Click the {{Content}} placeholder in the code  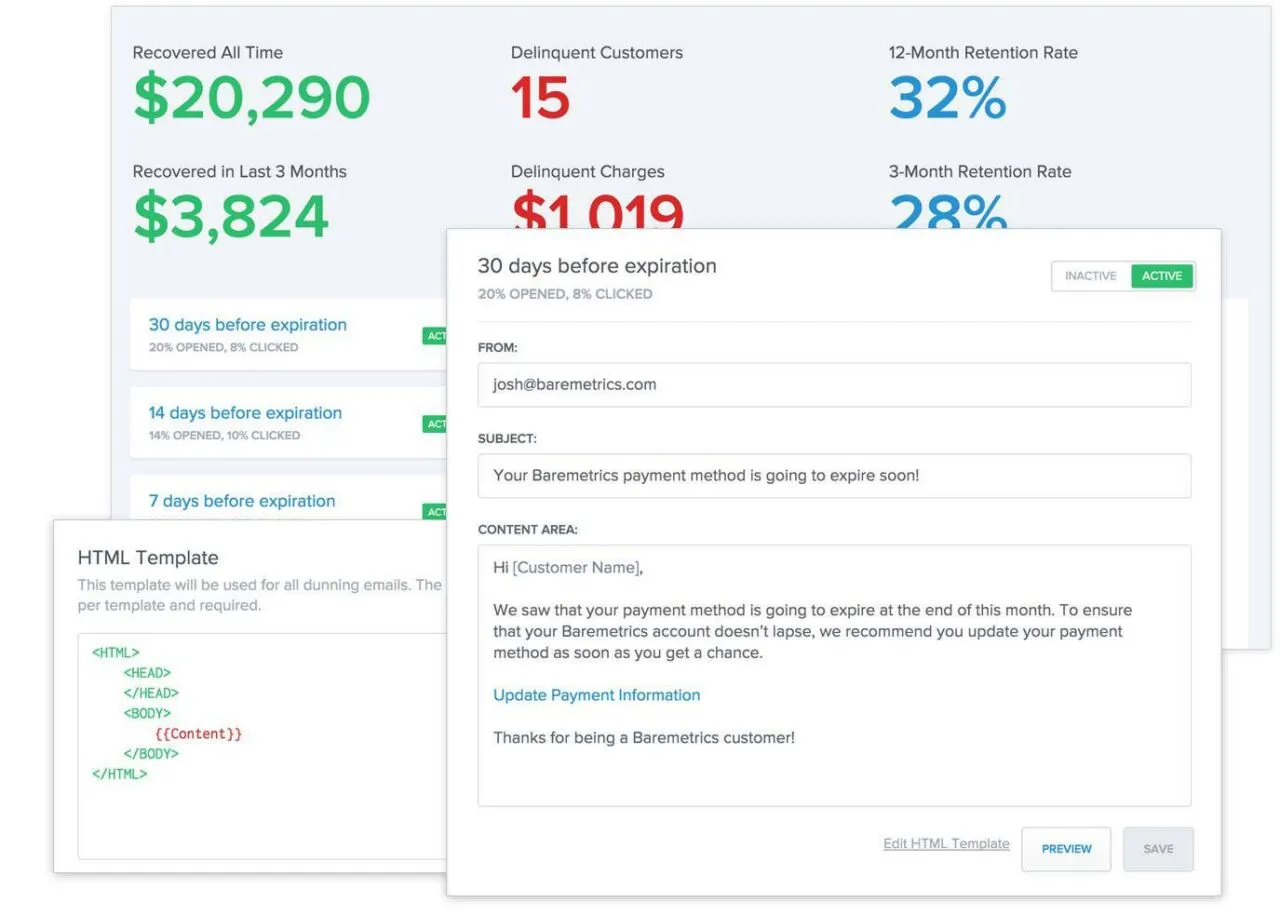198,734
